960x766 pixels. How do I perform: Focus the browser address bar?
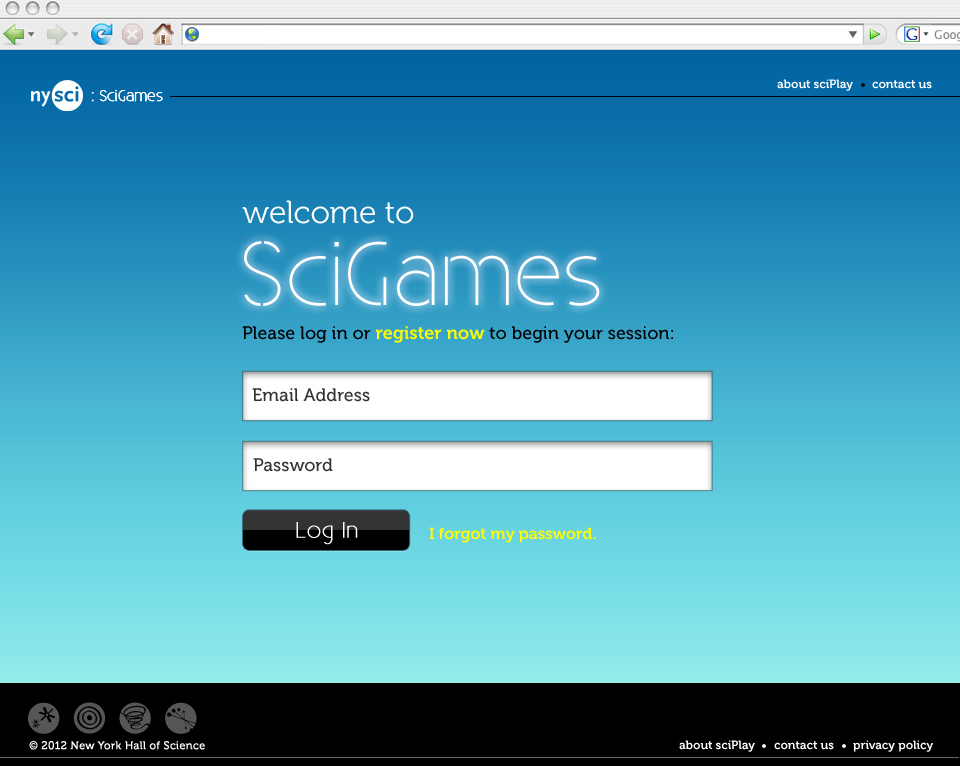[522, 34]
